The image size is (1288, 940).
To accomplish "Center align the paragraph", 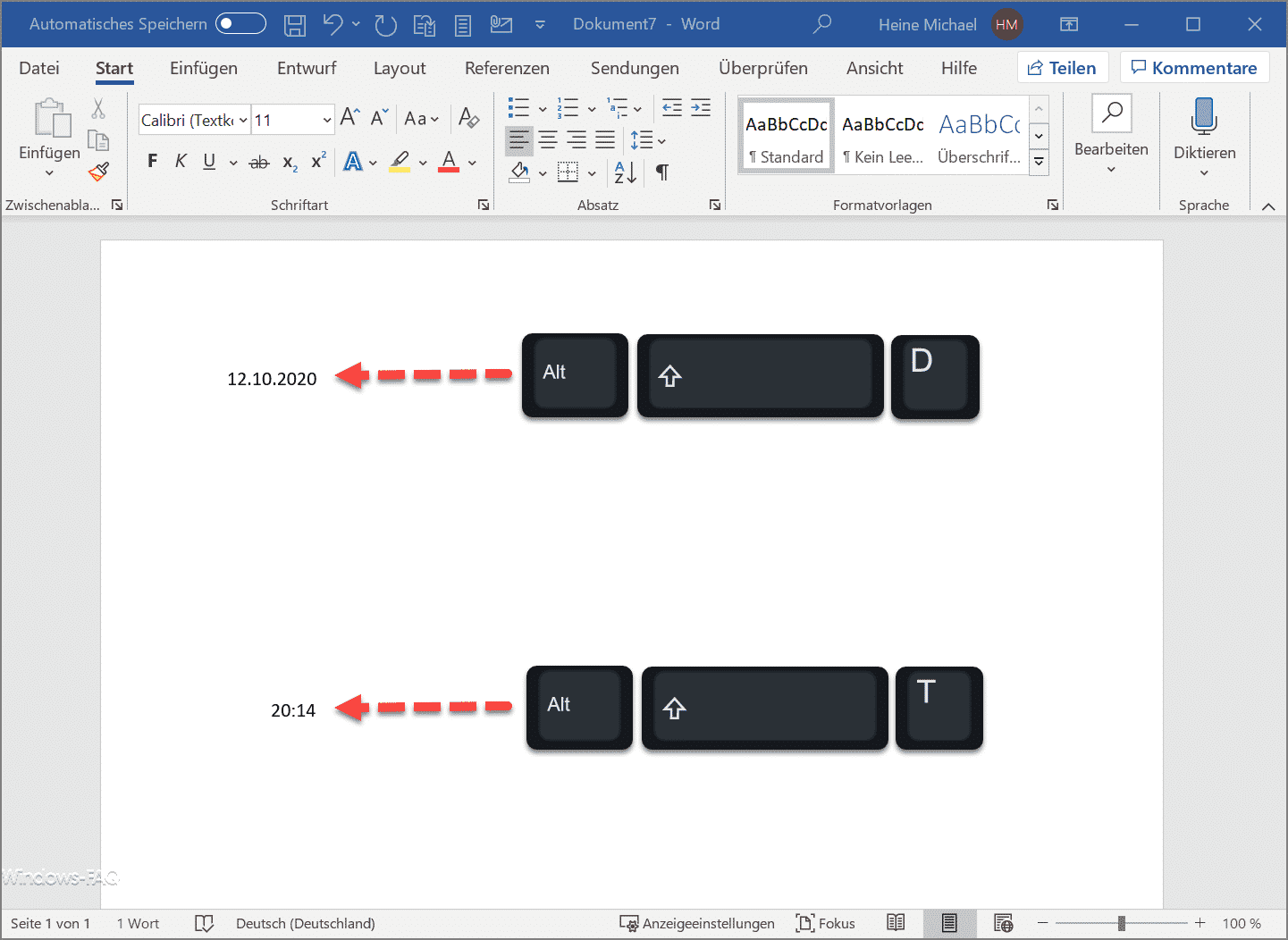I will pyautogui.click(x=548, y=139).
